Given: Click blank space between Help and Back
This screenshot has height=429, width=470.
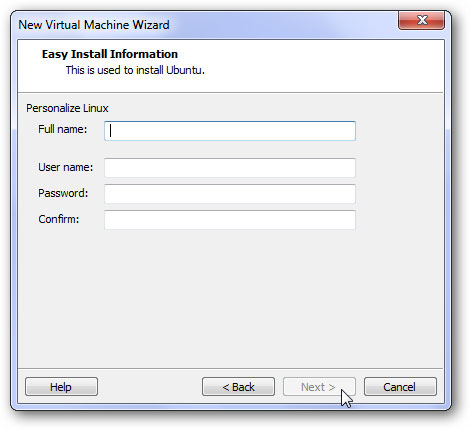Looking at the screenshot, I should tap(150, 387).
